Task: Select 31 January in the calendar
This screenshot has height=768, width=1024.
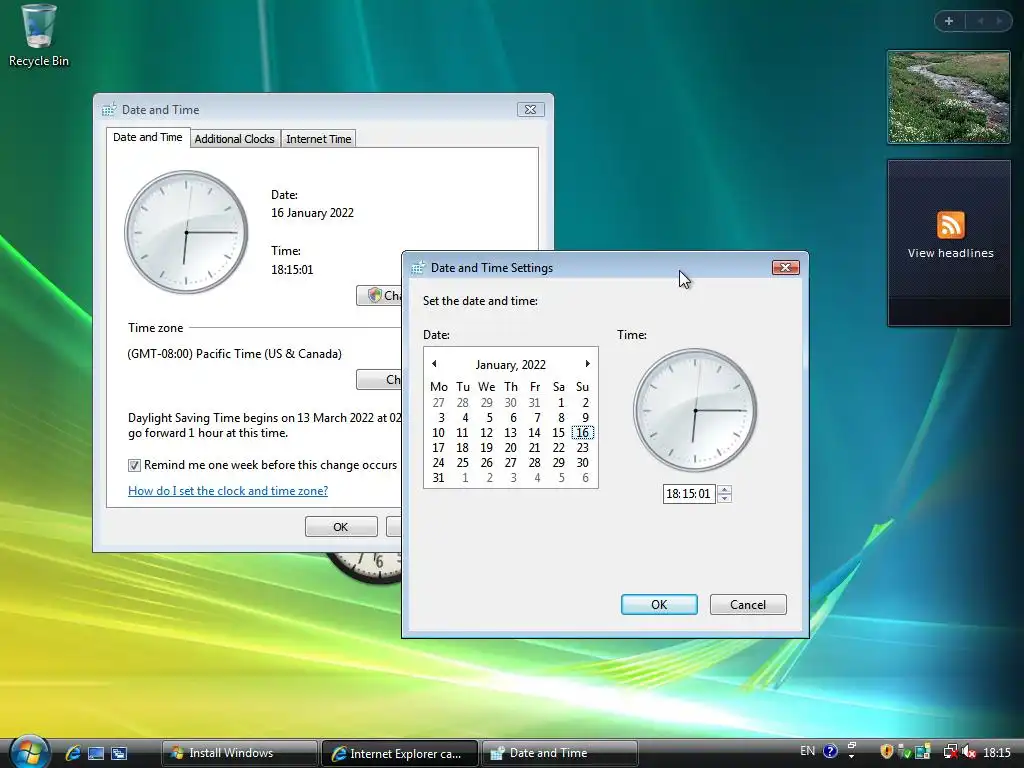Action: point(438,477)
